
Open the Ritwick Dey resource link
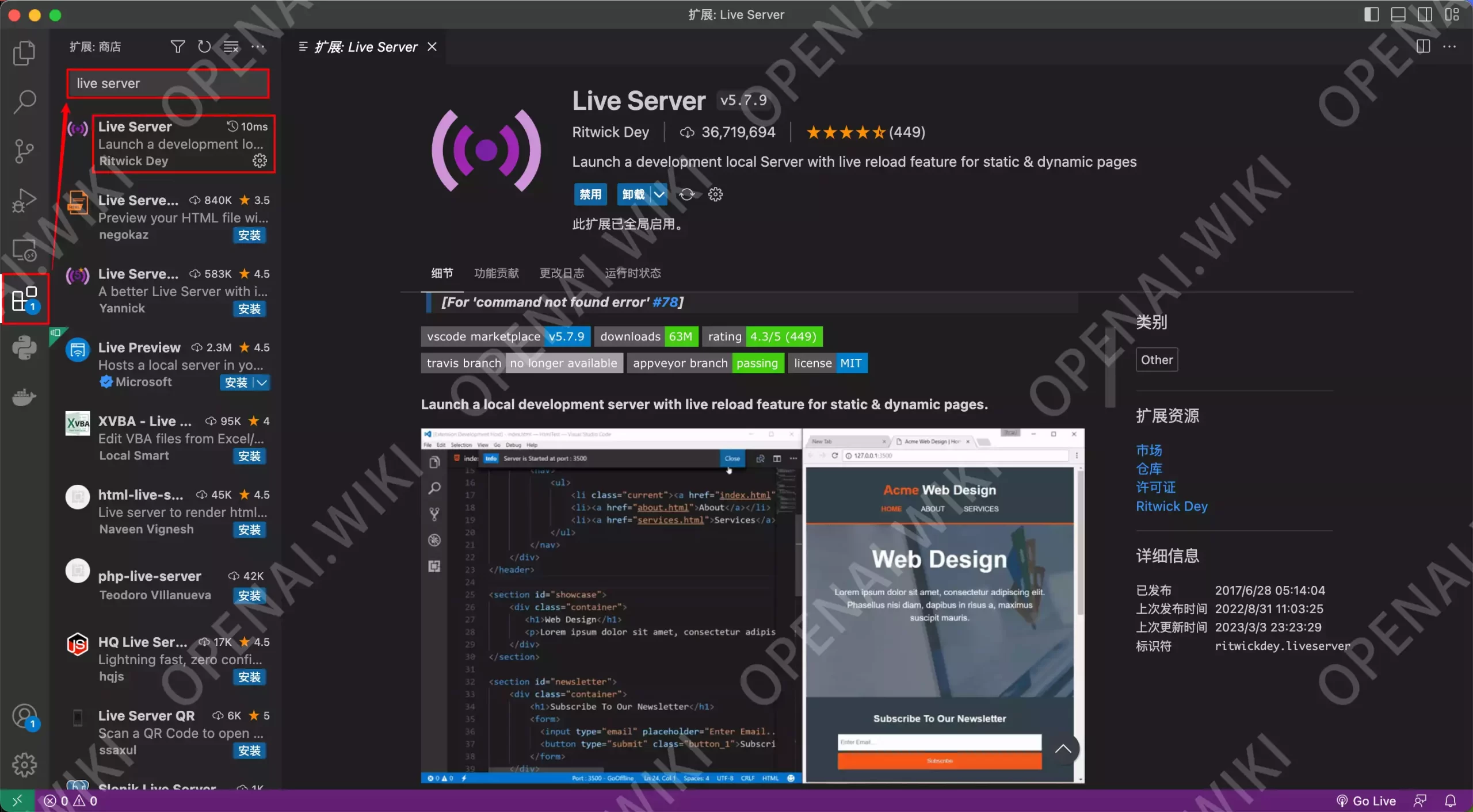point(1171,506)
